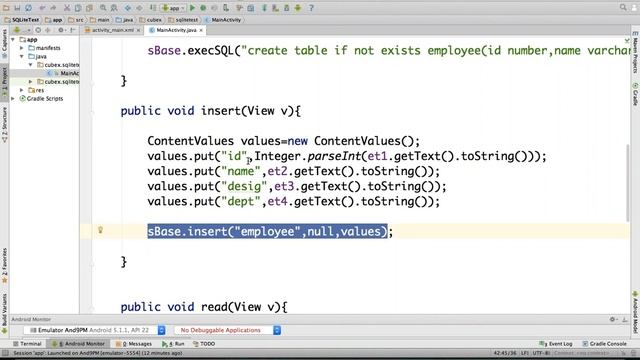Click the Save All toolbar icon
The image size is (640, 360).
[17, 8]
